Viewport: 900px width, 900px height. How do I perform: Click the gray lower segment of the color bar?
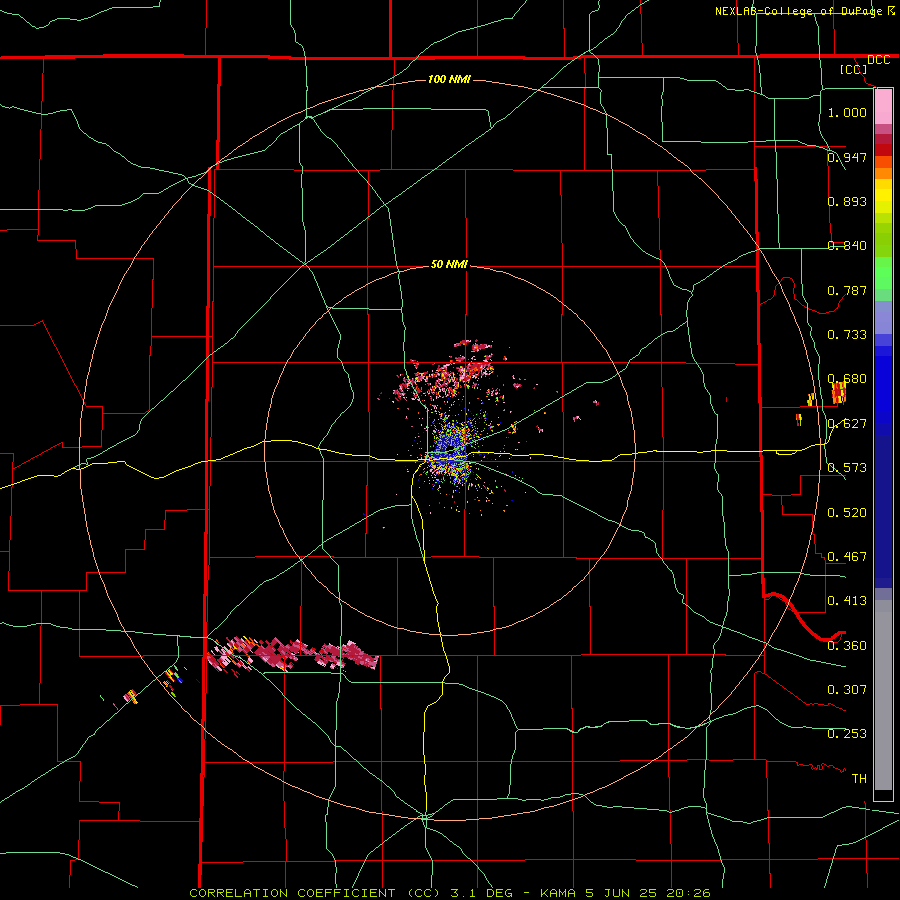(883, 695)
